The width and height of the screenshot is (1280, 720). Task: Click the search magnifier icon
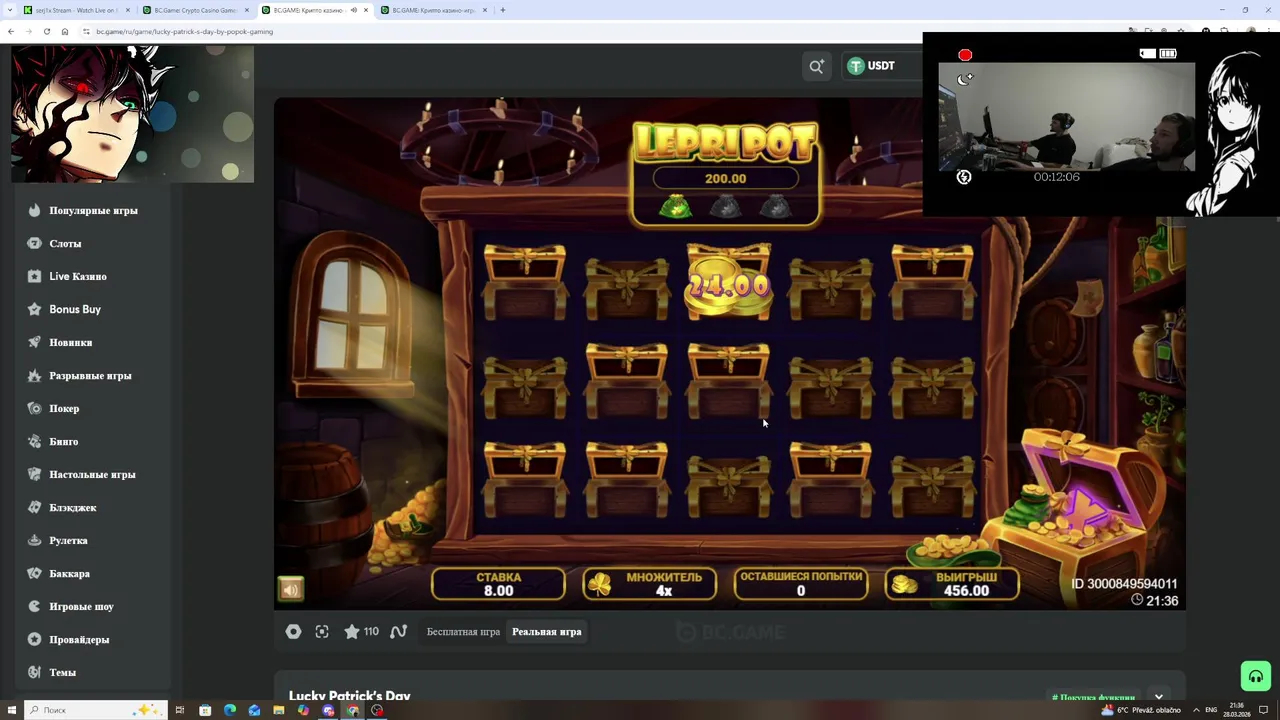(817, 66)
